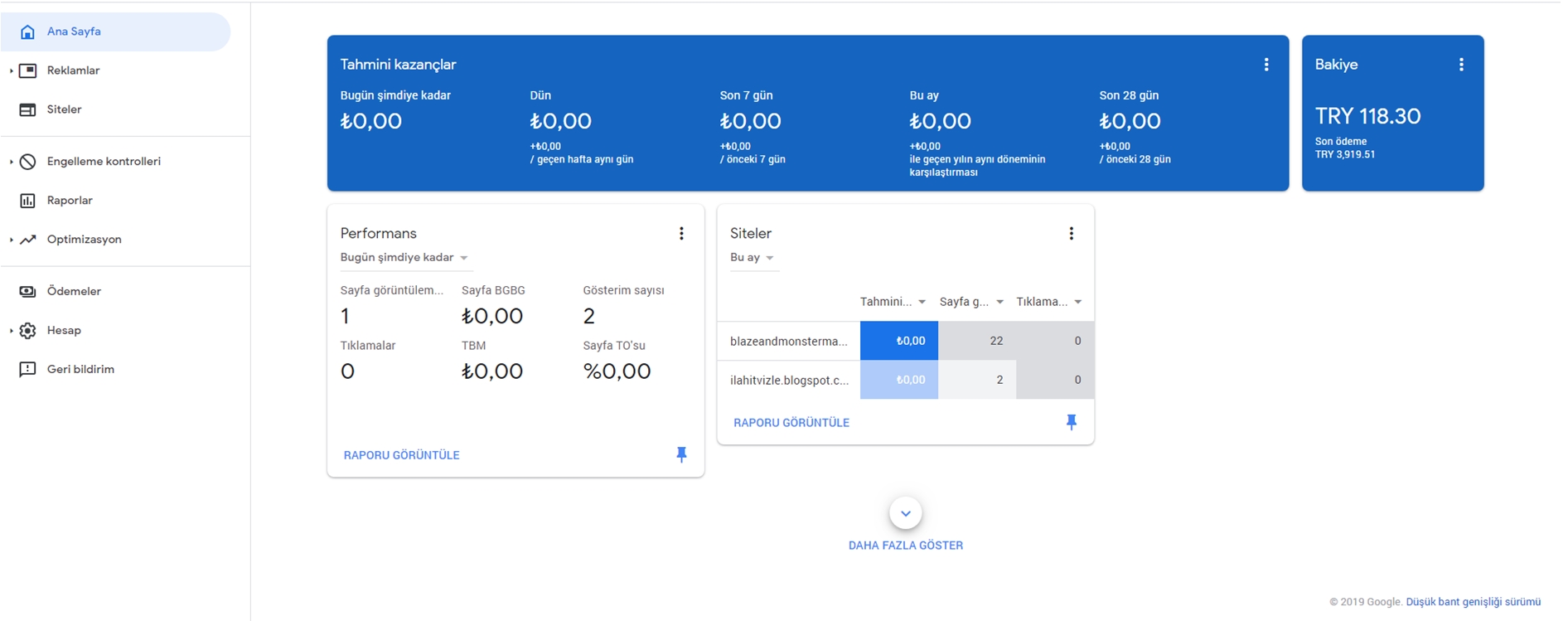Go to Ana Sayfa in sidebar
Screen dimensions: 1568x621
coord(116,32)
